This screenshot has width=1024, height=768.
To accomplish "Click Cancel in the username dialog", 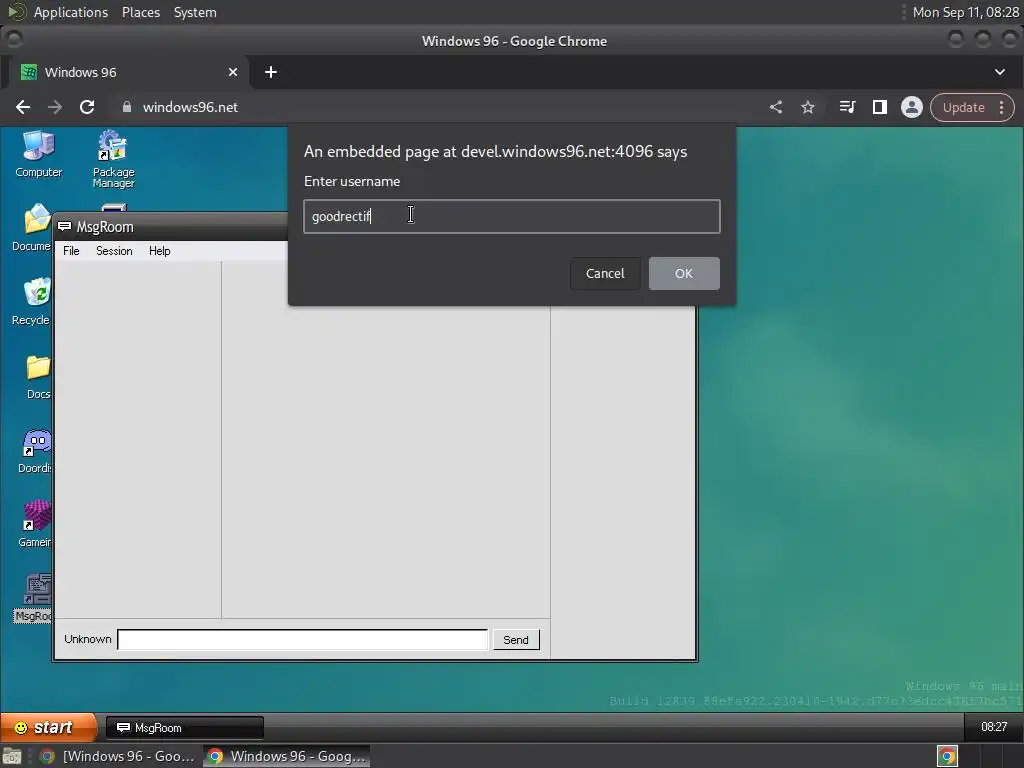I will (605, 273).
